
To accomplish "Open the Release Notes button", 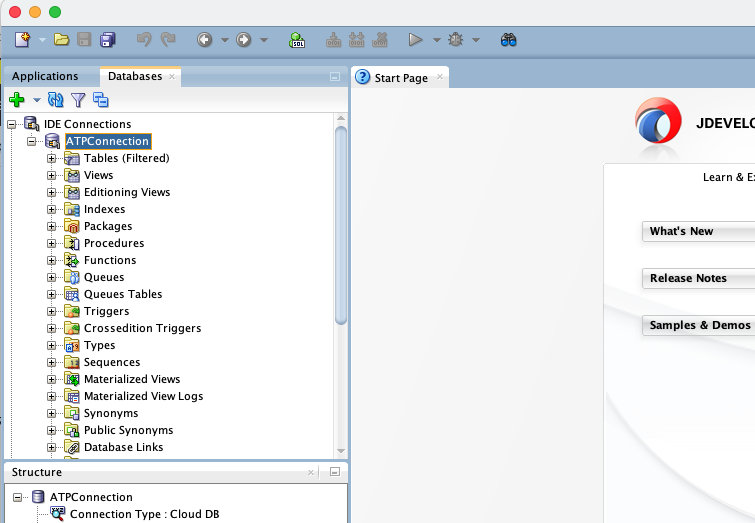I will [x=698, y=278].
